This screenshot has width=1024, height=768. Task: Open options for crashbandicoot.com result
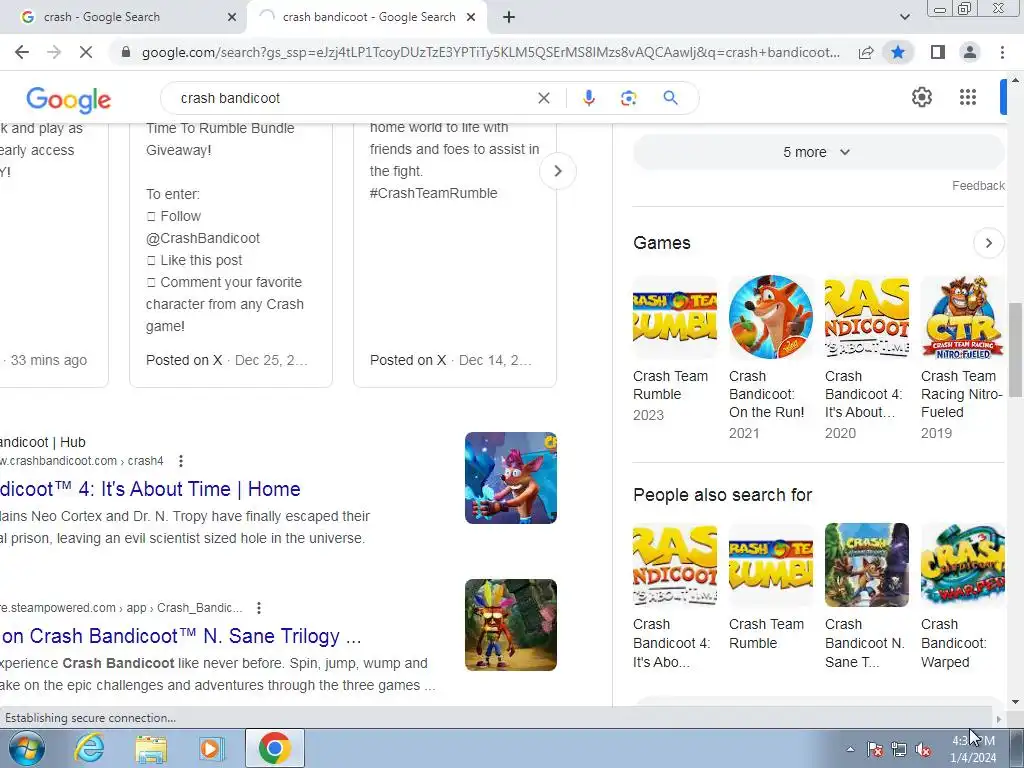coord(181,461)
